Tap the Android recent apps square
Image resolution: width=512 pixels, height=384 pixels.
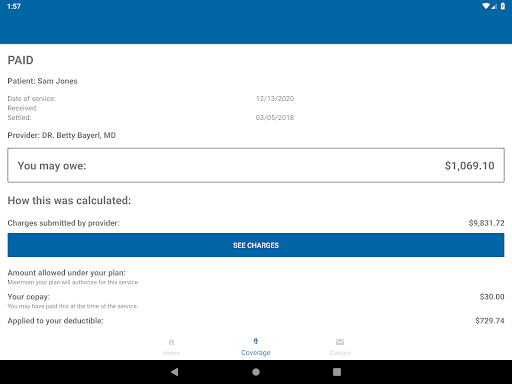[337, 372]
